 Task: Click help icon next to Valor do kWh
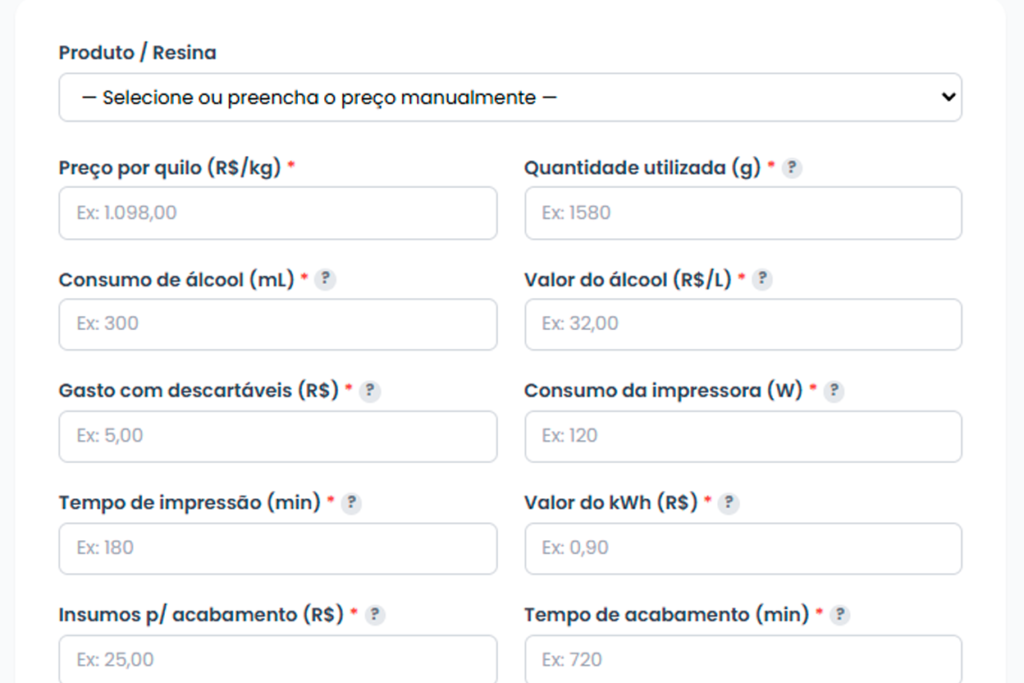coord(729,504)
